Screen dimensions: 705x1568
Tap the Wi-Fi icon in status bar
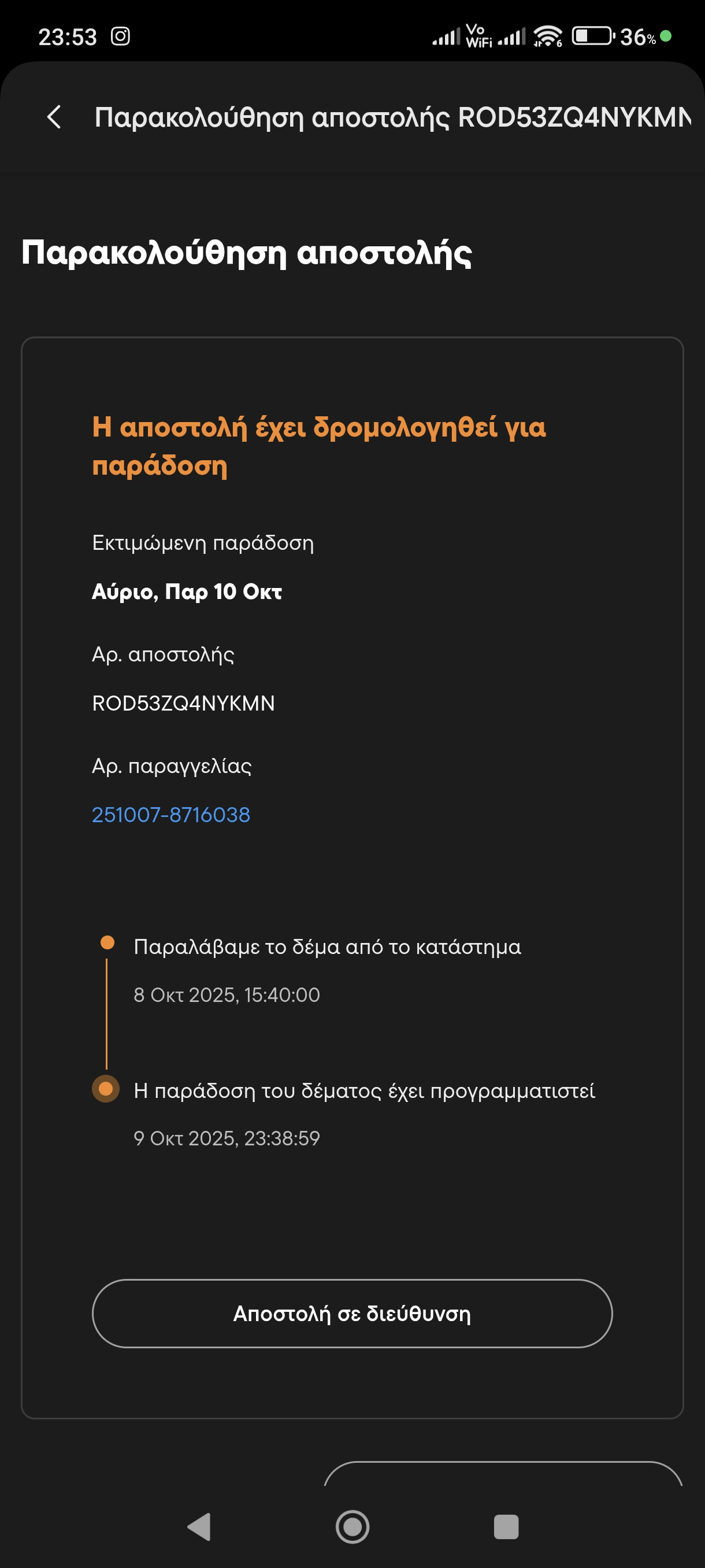547,36
